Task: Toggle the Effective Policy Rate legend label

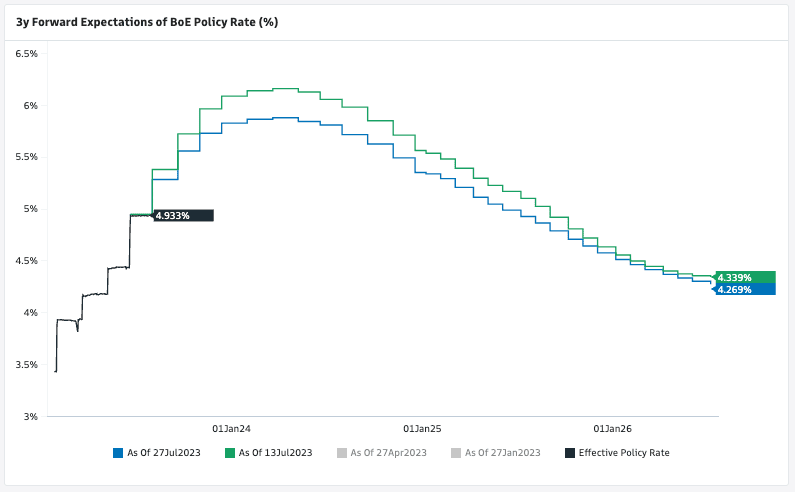Action: pos(624,453)
